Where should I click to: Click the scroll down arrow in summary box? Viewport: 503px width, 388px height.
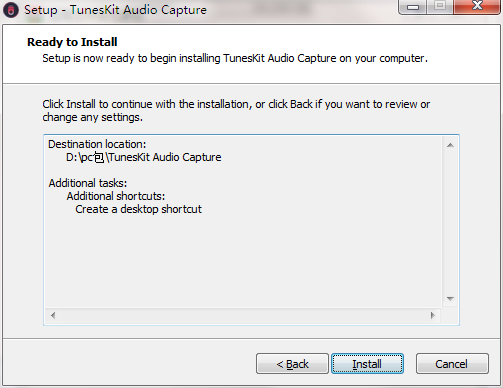pos(450,298)
